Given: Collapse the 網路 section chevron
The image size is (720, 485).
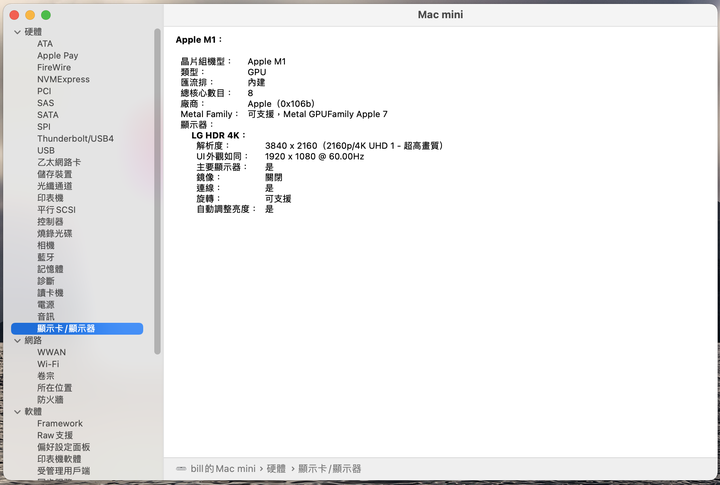Looking at the screenshot, I should point(17,341).
